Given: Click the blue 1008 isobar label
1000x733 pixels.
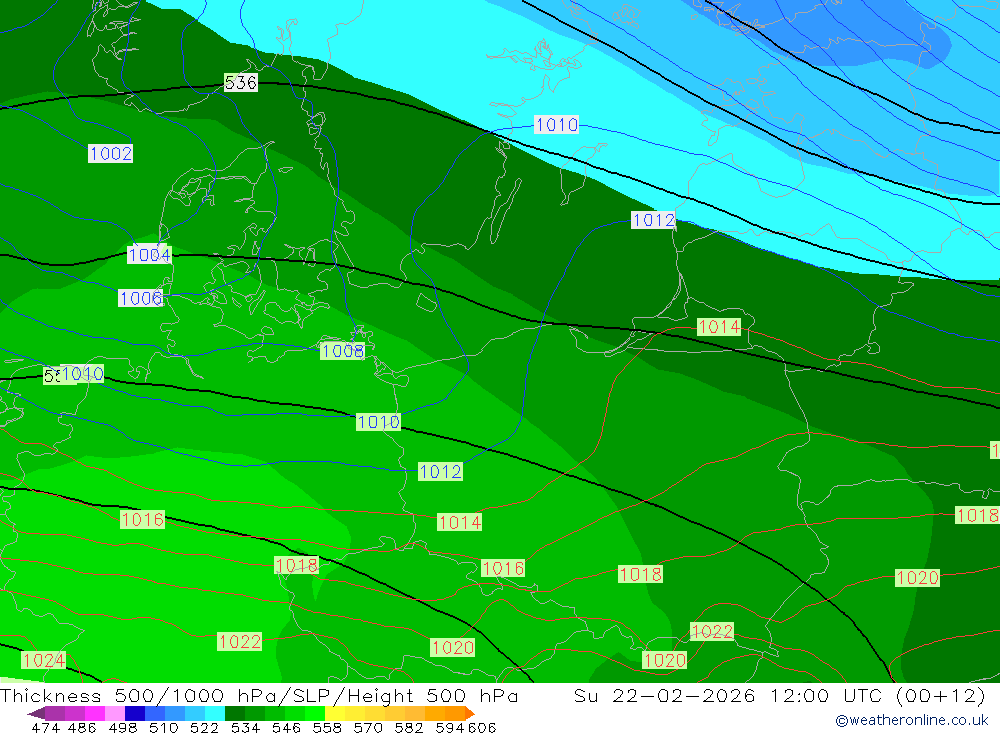Looking at the screenshot, I should click(x=342, y=350).
